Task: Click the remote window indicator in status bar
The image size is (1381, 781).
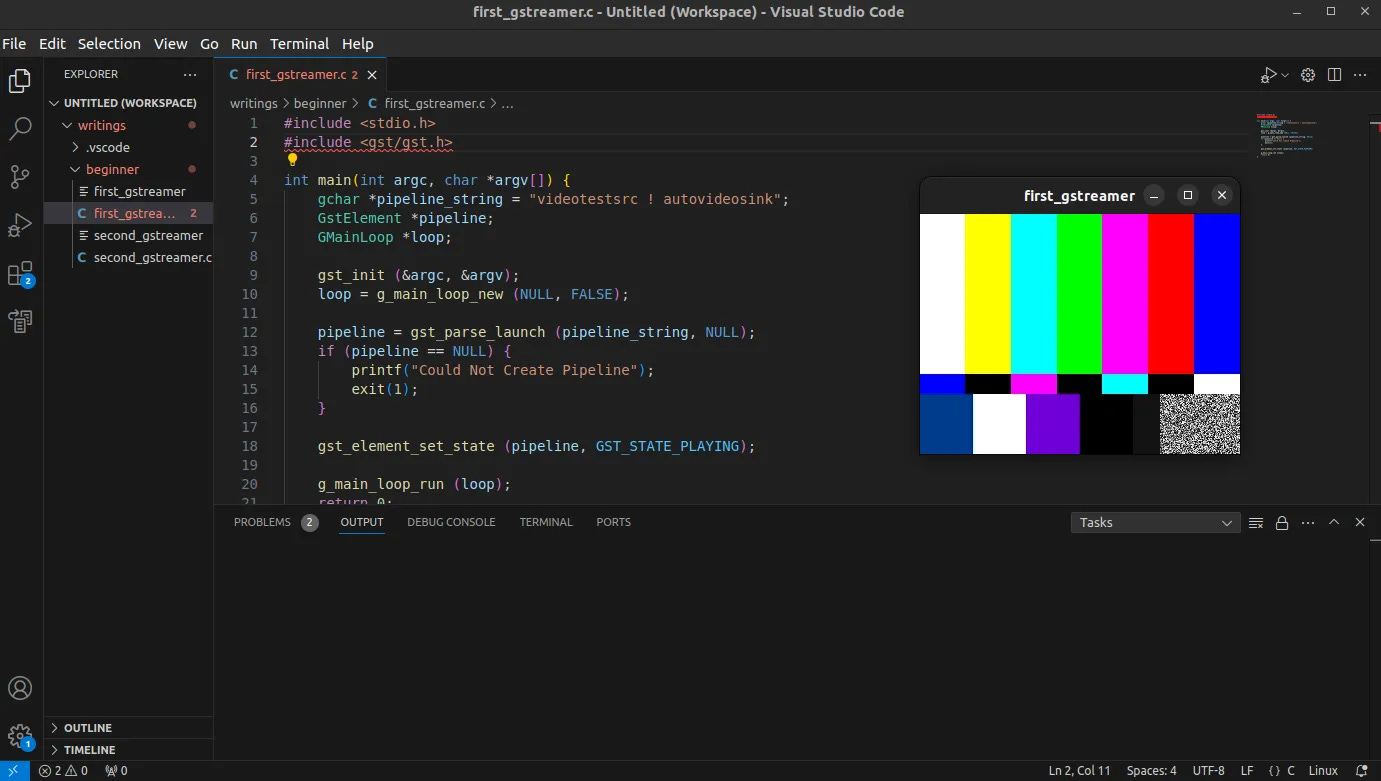Action: [x=14, y=771]
